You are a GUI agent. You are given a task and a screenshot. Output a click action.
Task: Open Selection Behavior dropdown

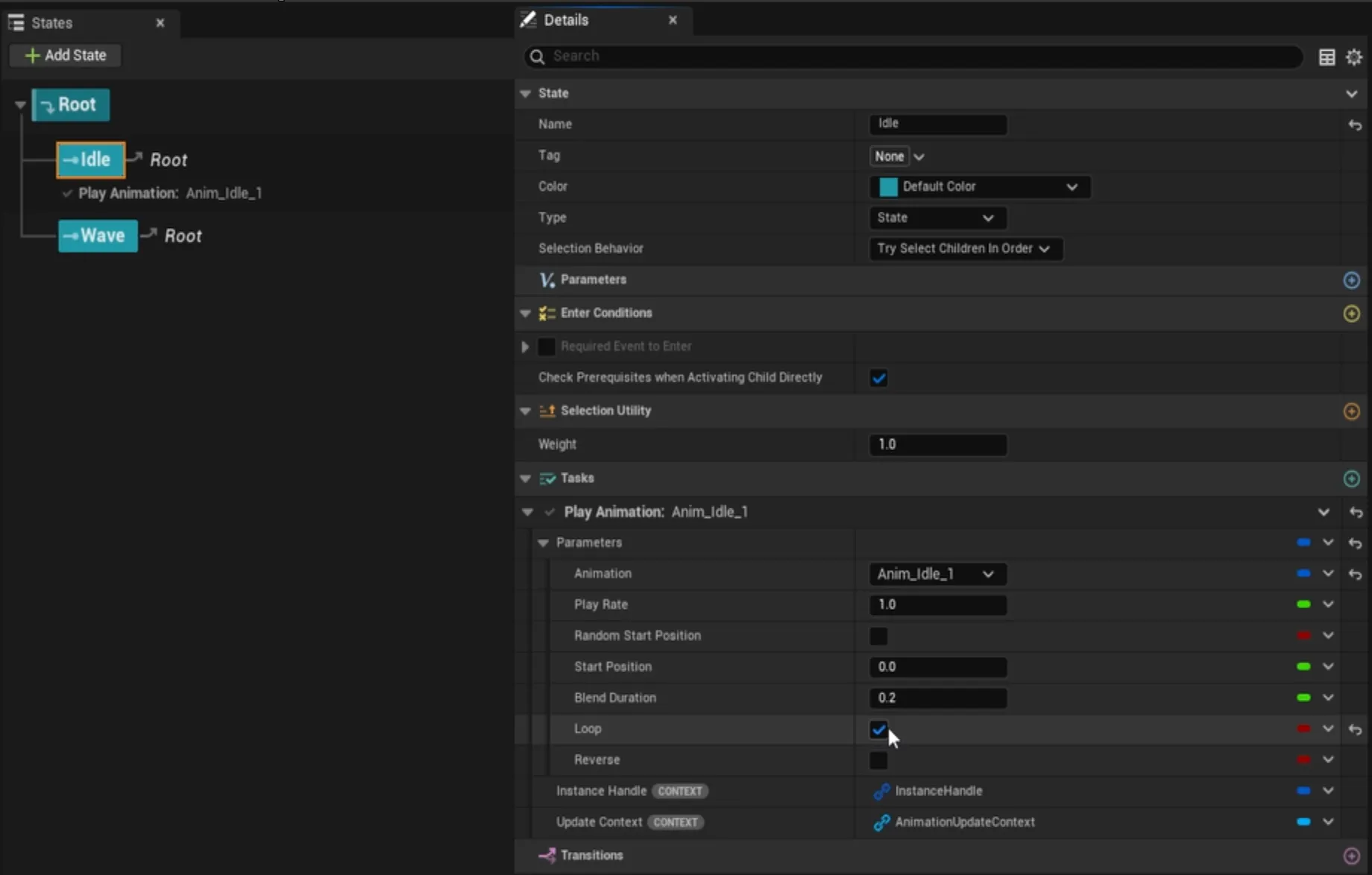pyautogui.click(x=966, y=248)
